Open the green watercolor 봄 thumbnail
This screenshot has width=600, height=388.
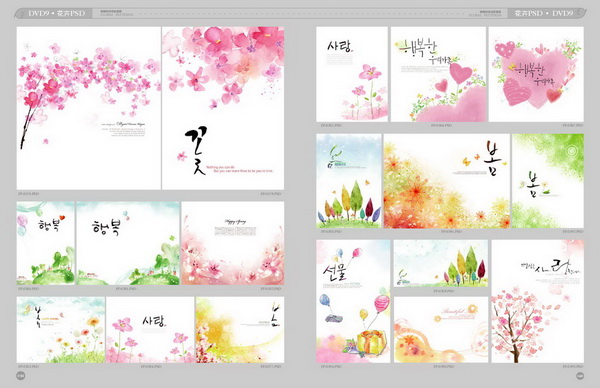tap(548, 181)
